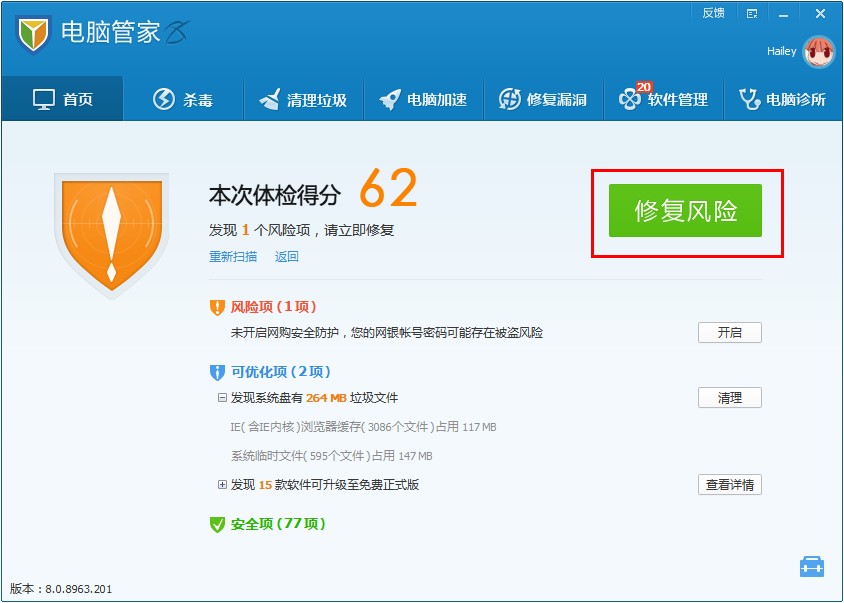This screenshot has height=603, width=844.
Task: Click the 首页 monitor icon
Action: 44,99
